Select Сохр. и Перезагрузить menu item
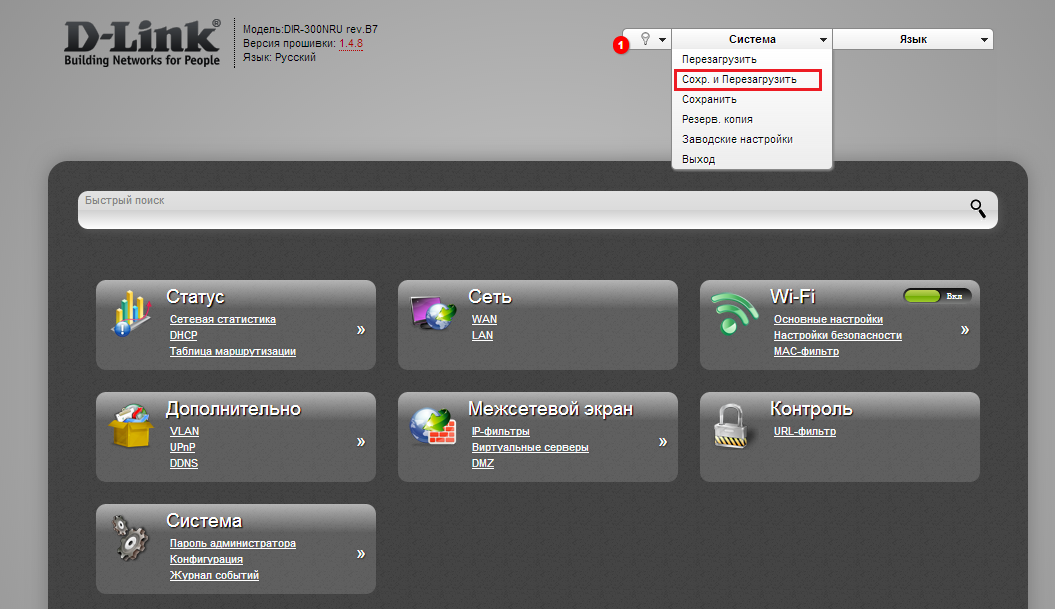The height and width of the screenshot is (609, 1055). (745, 80)
